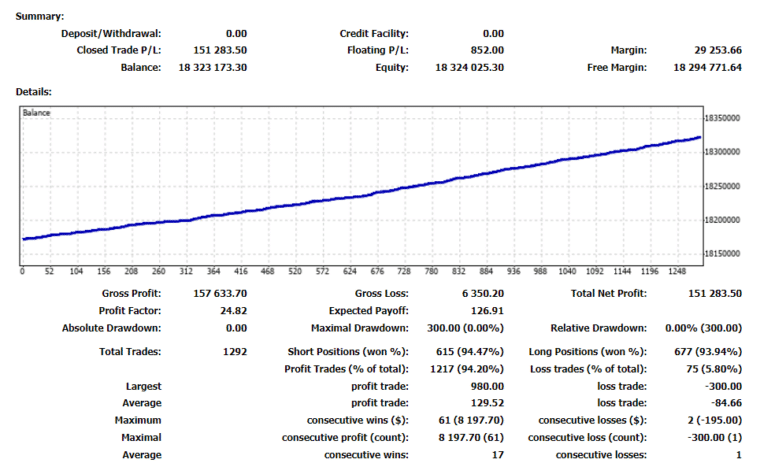Click the Summary heading
Image resolution: width=760 pixels, height=463 pixels.
coord(40,16)
